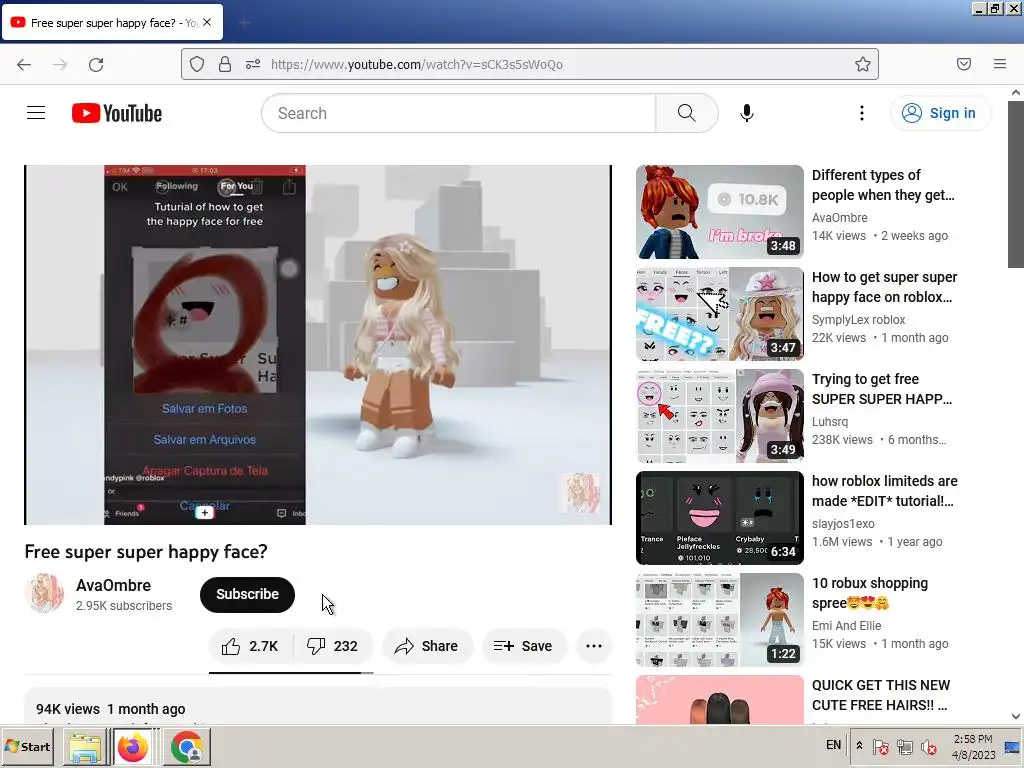Open tracking protection shield icon
This screenshot has width=1024, height=768.
[197, 64]
